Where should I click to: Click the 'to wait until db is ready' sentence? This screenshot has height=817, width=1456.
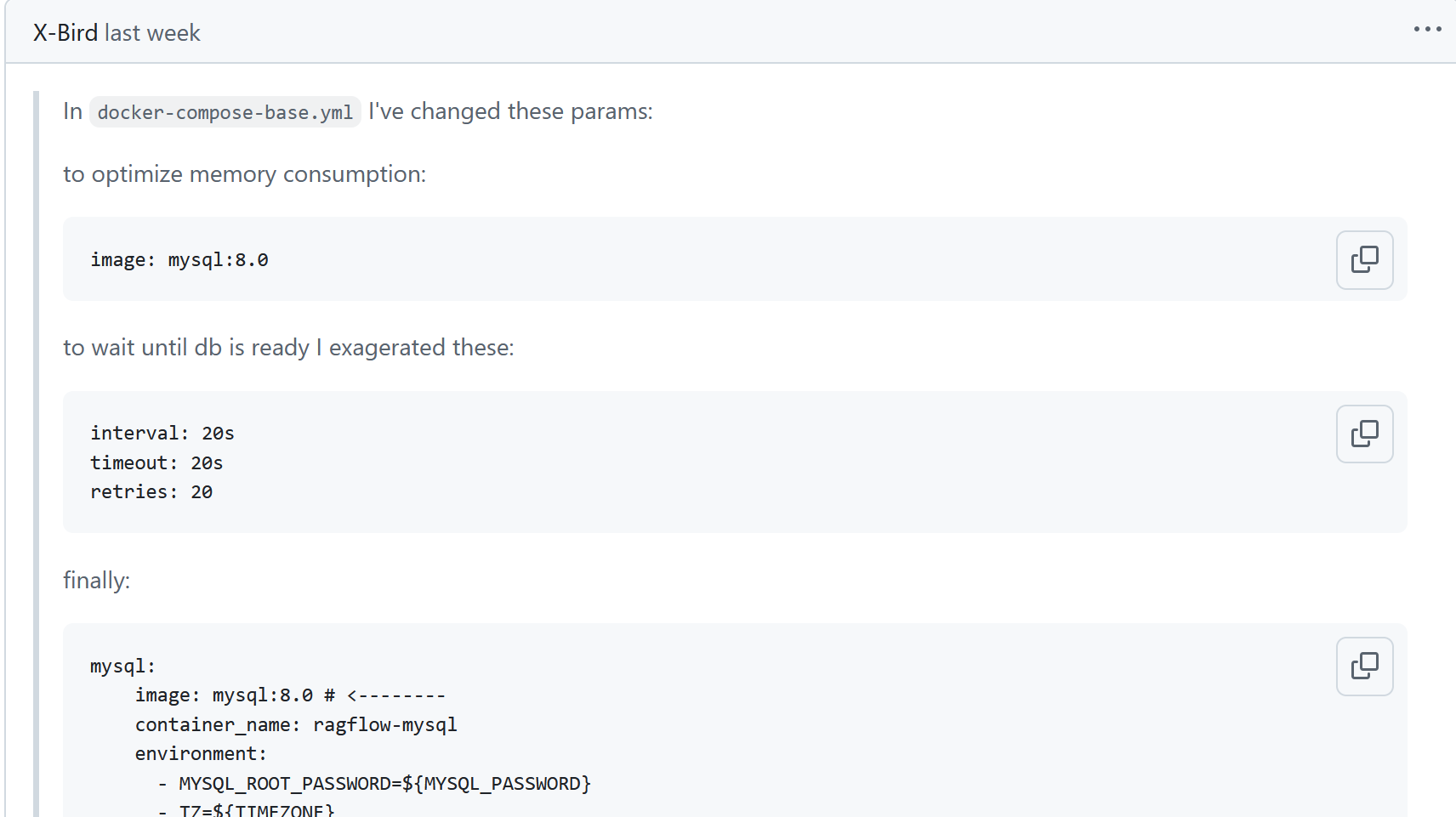point(288,348)
